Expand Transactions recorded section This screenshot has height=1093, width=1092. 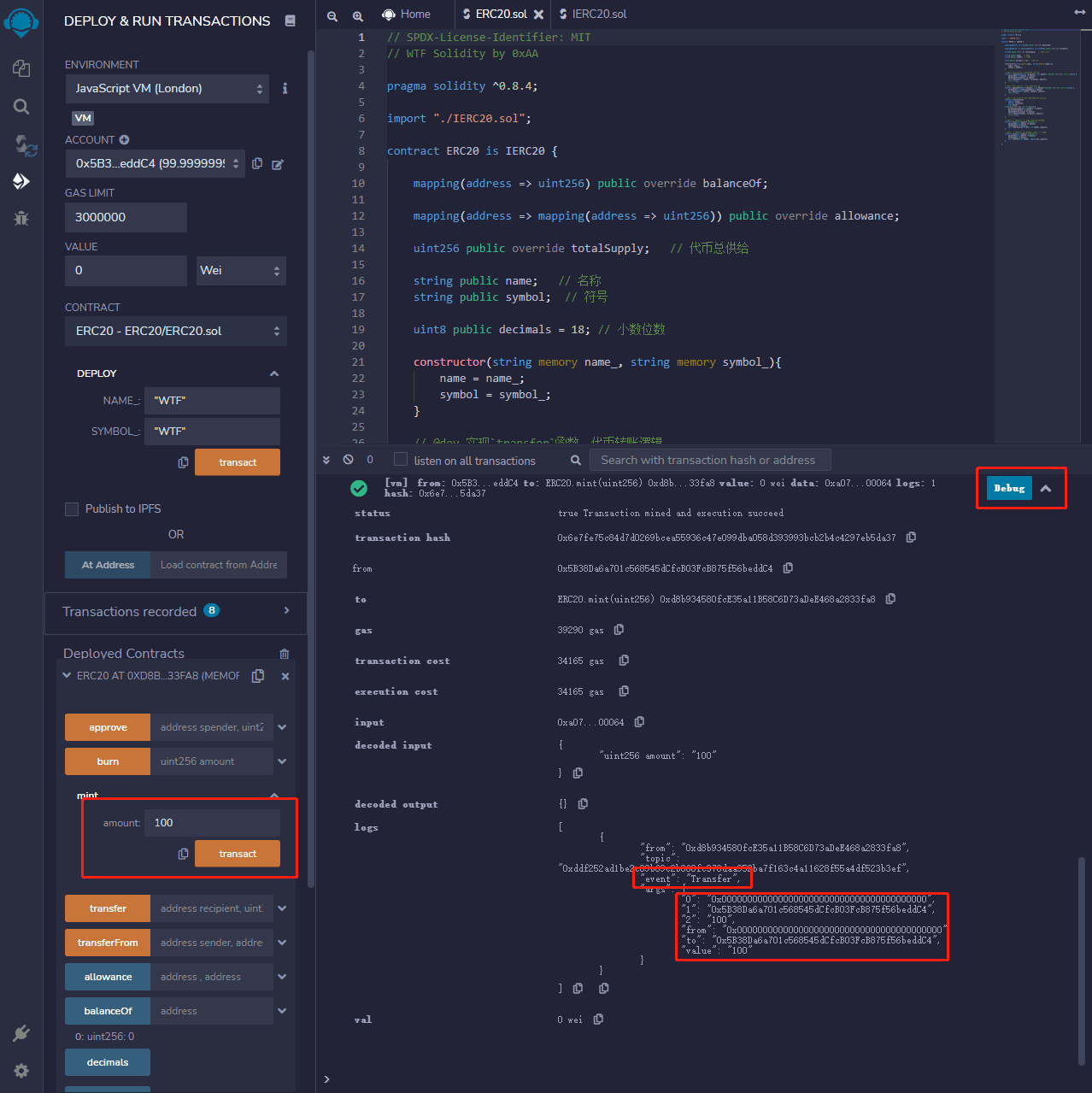(x=286, y=610)
